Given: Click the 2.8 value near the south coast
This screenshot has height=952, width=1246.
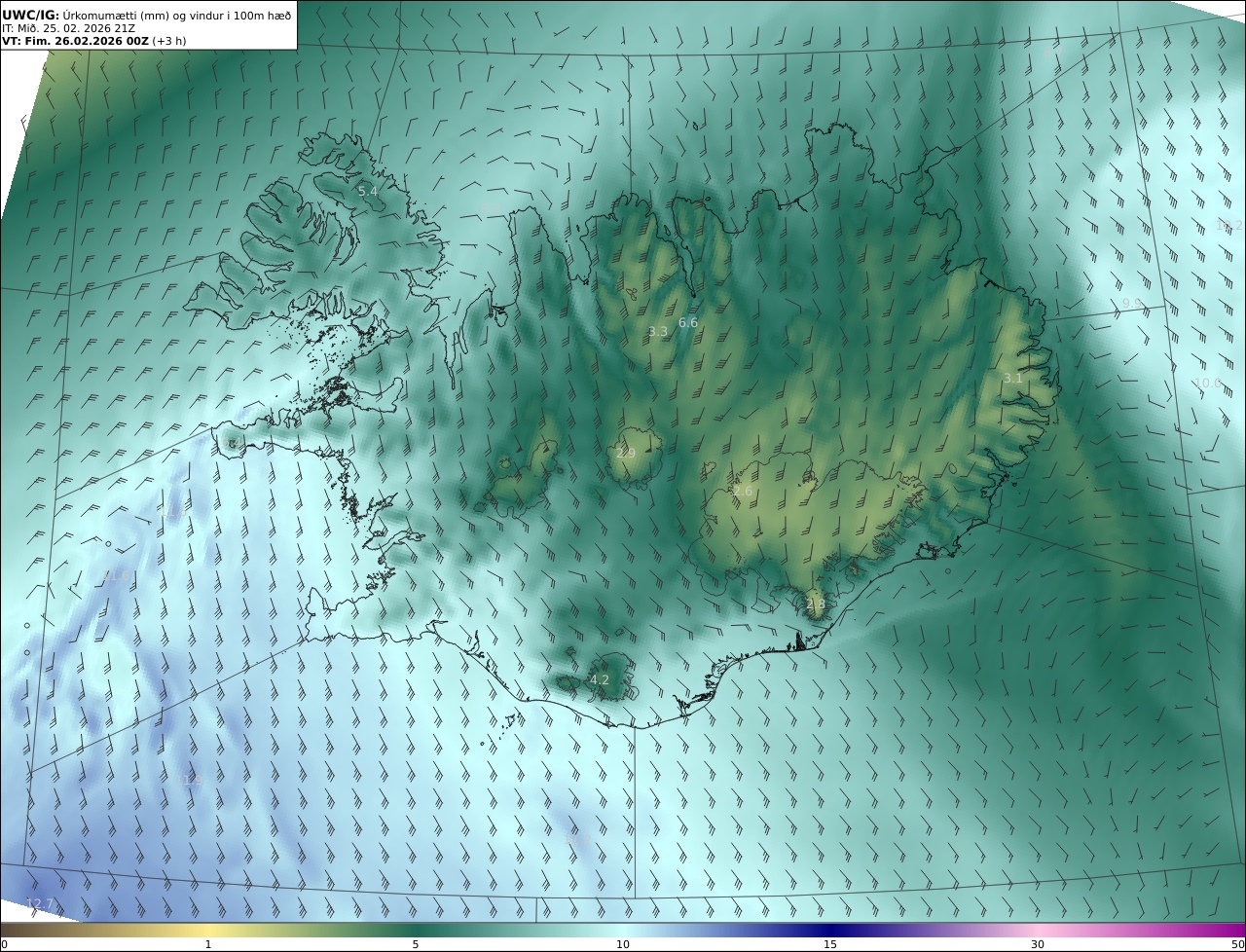Looking at the screenshot, I should pyautogui.click(x=816, y=604).
